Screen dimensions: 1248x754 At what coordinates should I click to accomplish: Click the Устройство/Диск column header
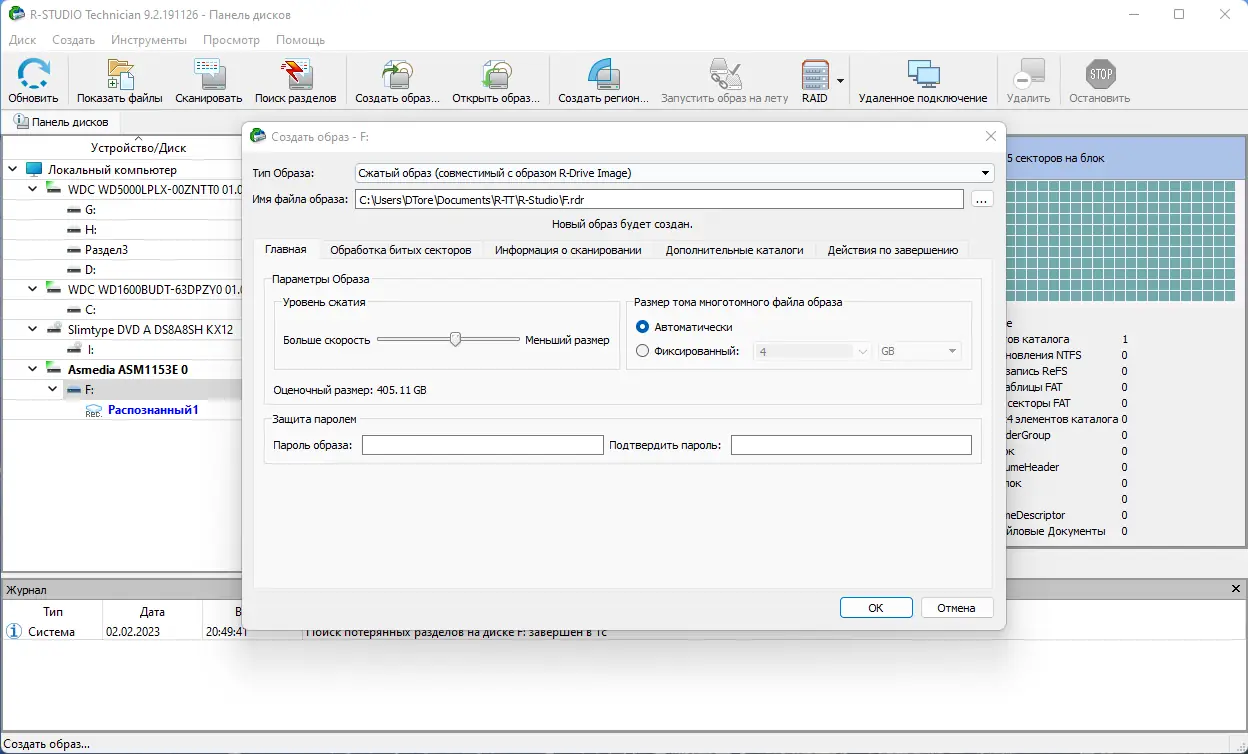138,147
